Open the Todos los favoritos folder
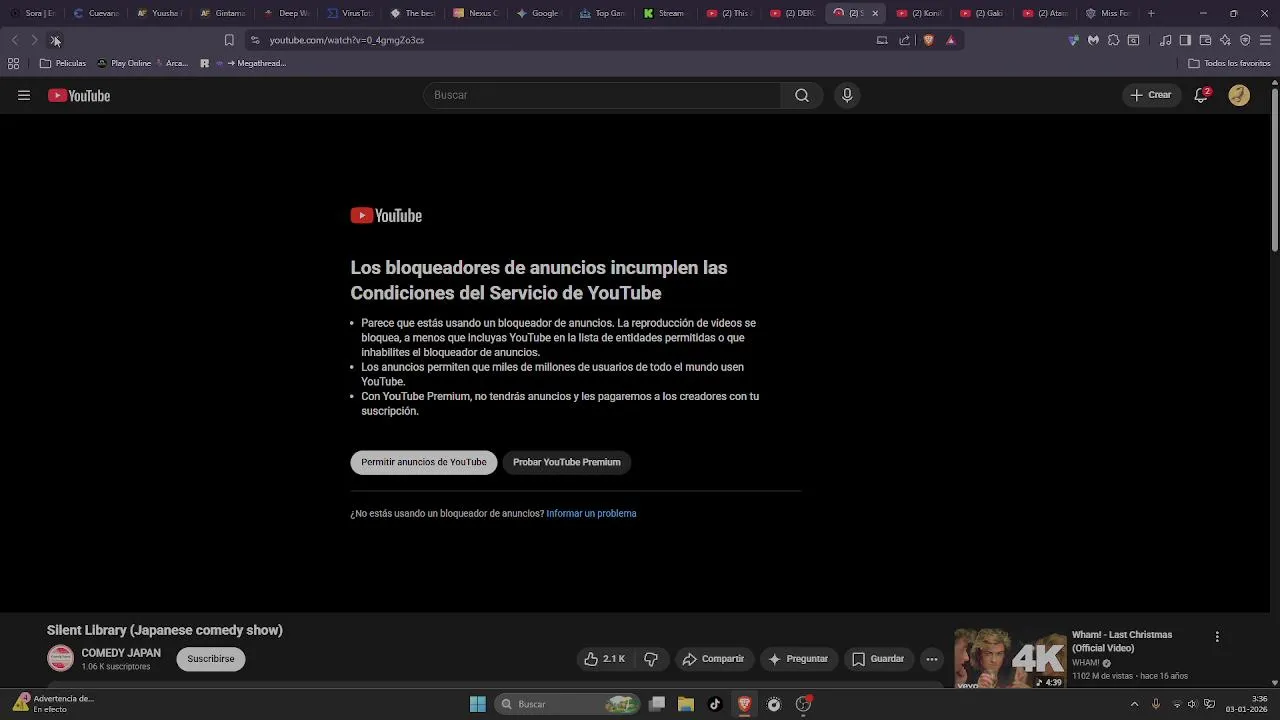Image resolution: width=1280 pixels, height=720 pixels. [x=1230, y=63]
